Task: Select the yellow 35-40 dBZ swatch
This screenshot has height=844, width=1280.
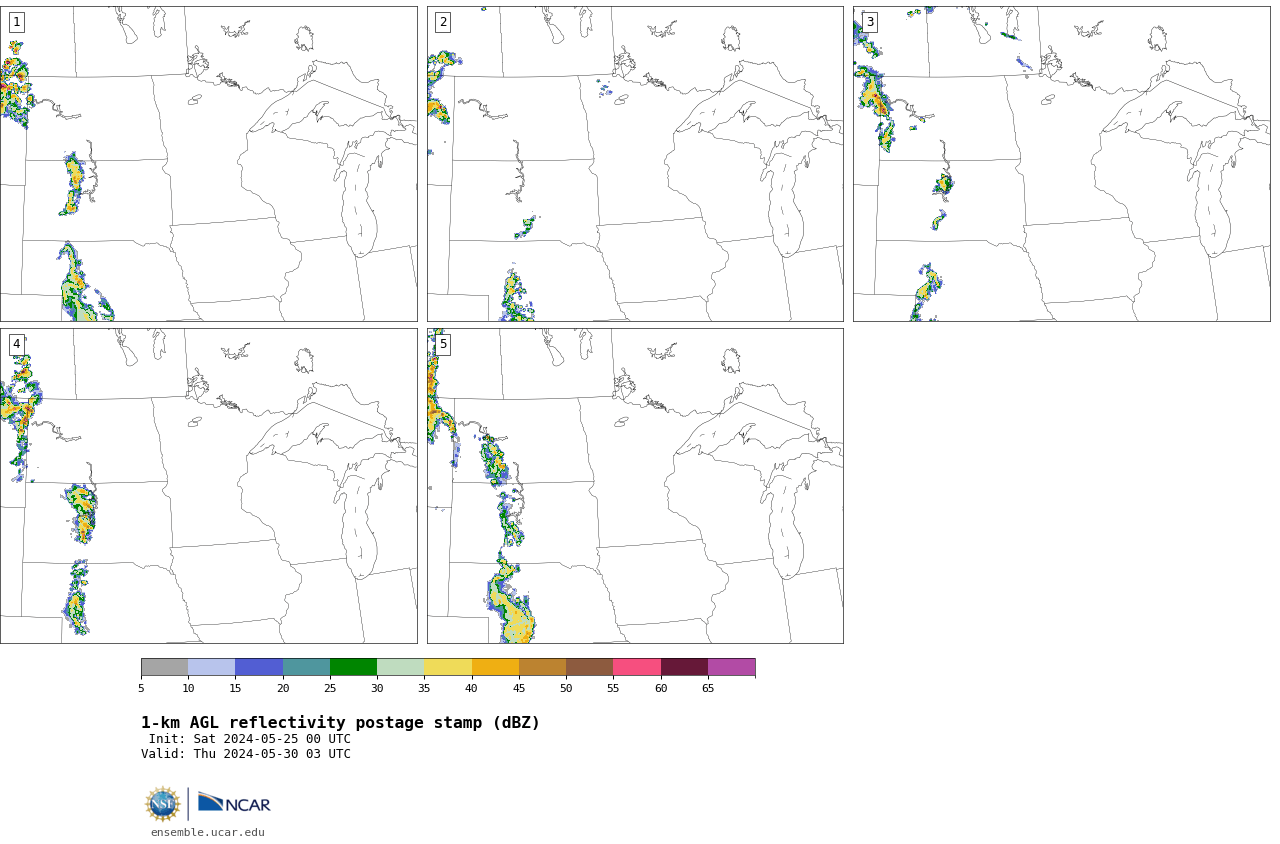Action: (x=448, y=667)
